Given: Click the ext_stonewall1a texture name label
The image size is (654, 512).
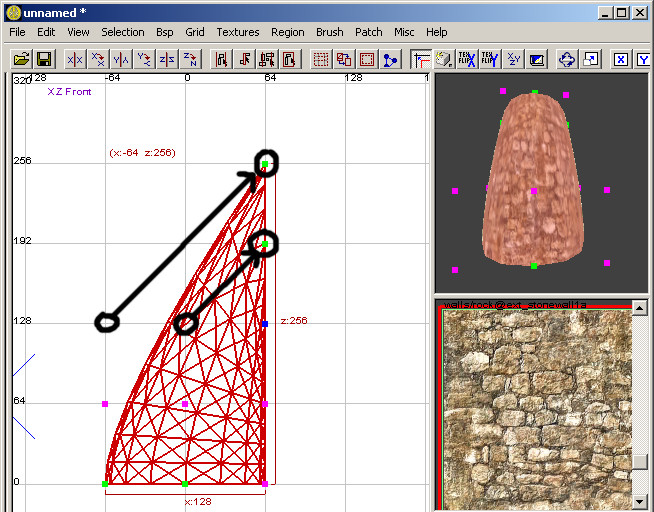Looking at the screenshot, I should (x=515, y=305).
